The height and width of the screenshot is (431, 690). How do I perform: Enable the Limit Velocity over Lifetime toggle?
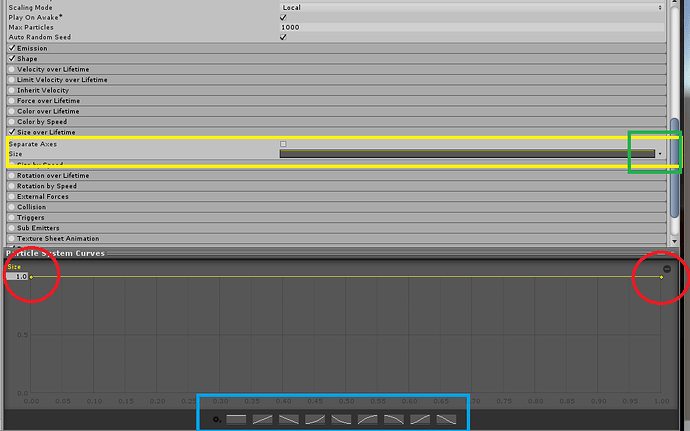pos(12,80)
